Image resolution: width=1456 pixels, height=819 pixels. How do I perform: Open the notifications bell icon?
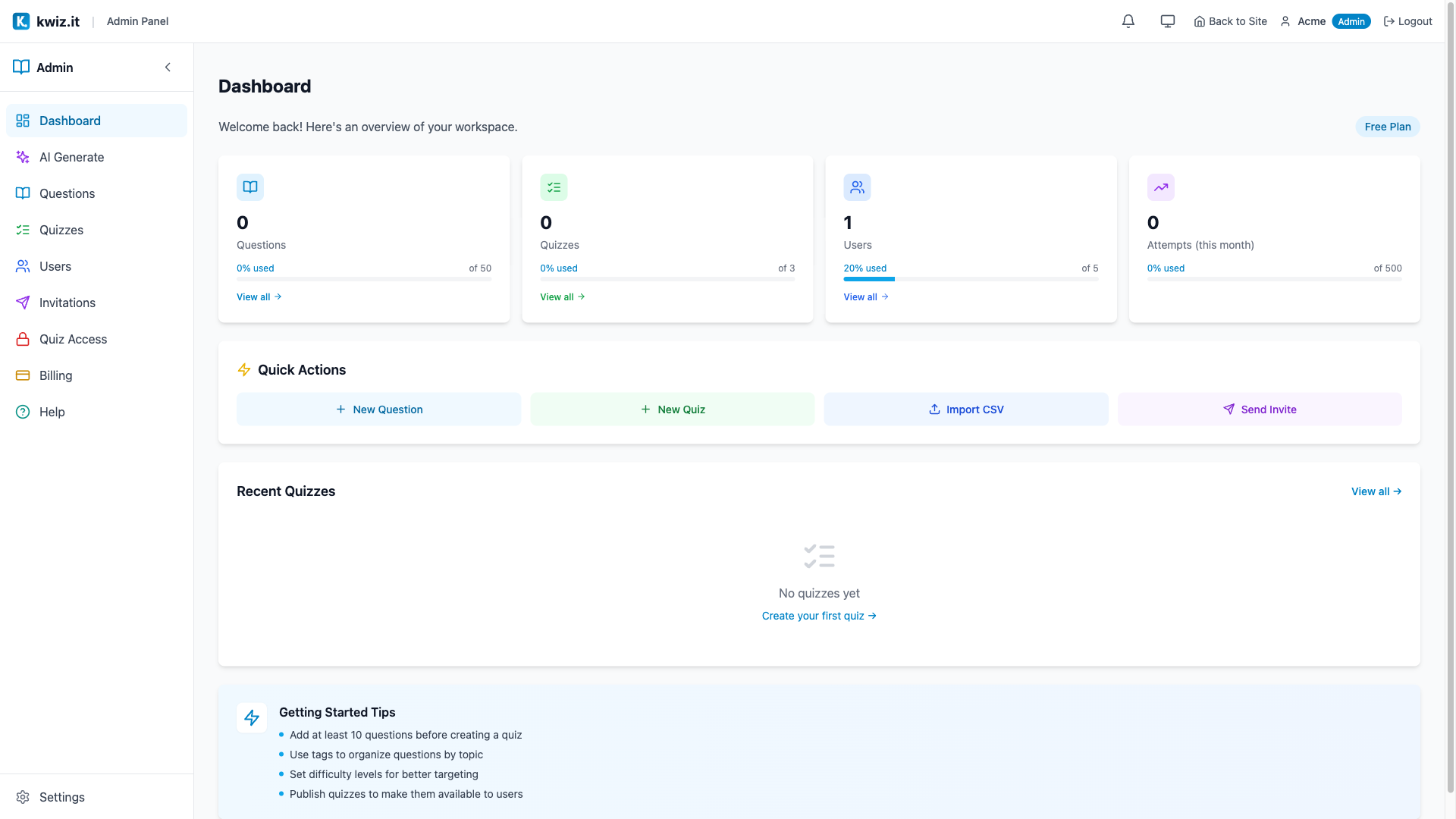(1128, 21)
